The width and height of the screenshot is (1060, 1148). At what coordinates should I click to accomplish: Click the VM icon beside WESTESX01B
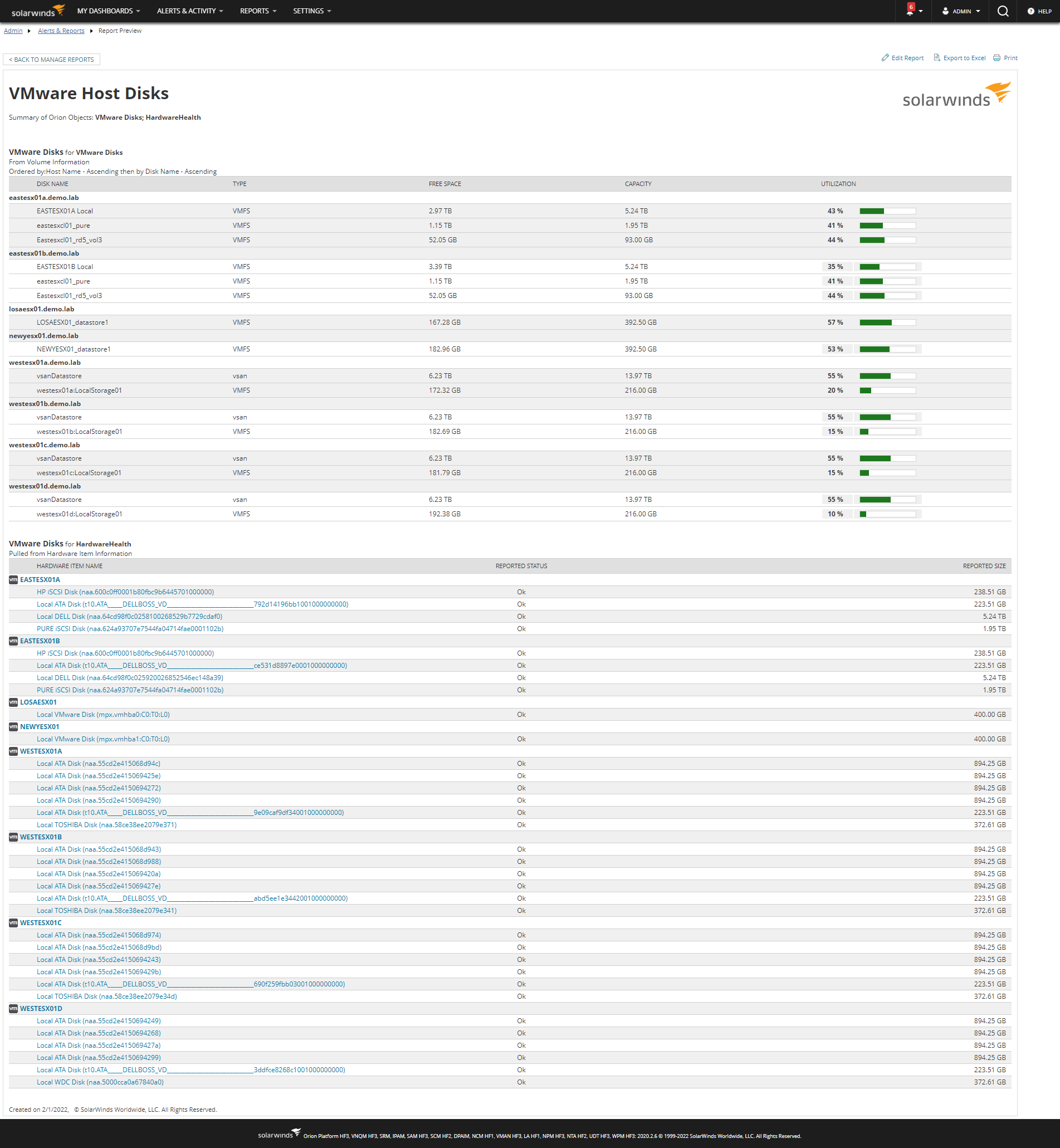[x=13, y=838]
